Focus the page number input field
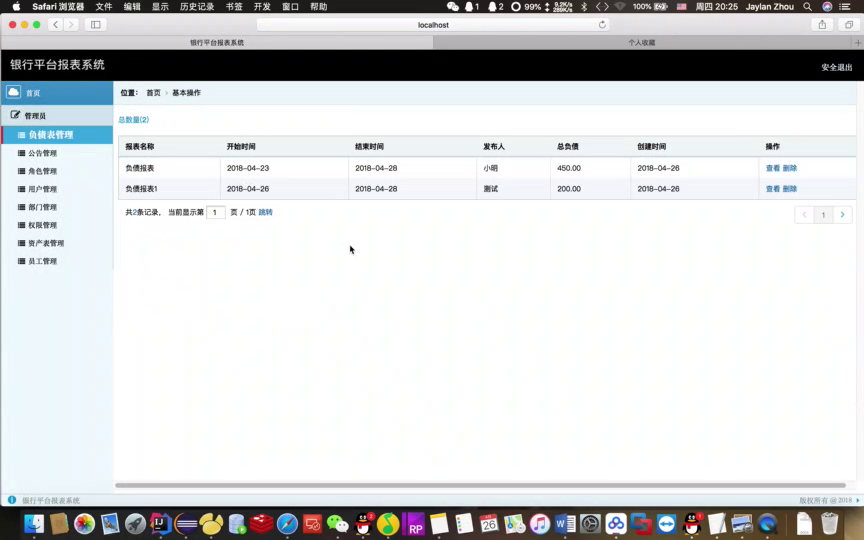 click(x=215, y=212)
